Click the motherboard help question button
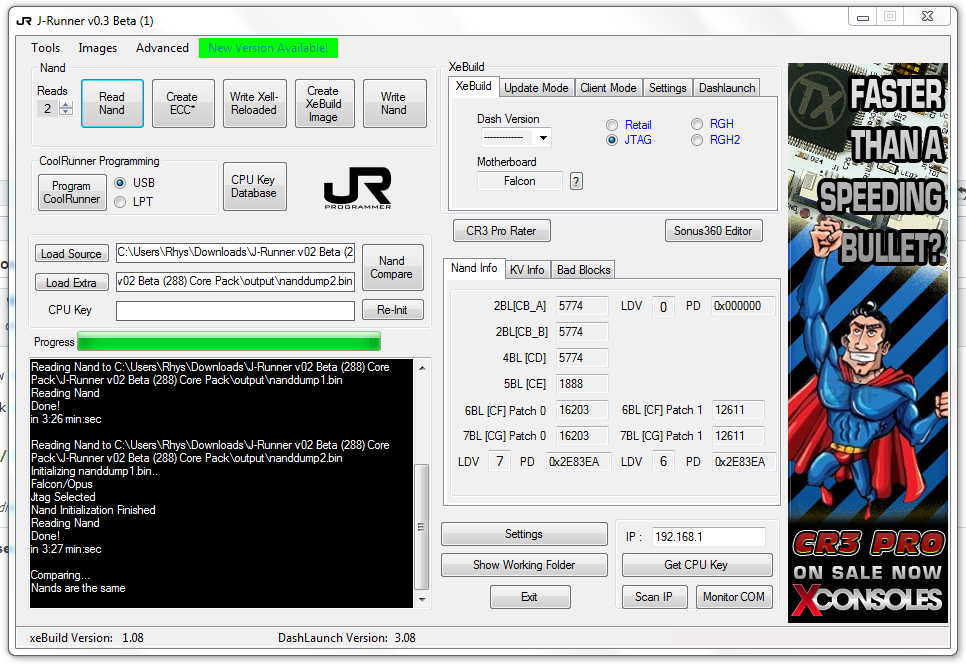This screenshot has width=966, height=664. click(x=576, y=181)
